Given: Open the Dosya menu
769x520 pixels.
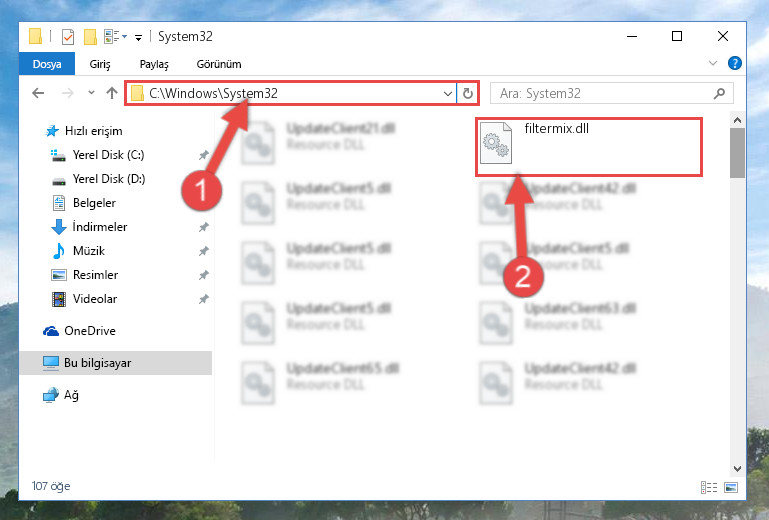Looking at the screenshot, I should (47, 64).
